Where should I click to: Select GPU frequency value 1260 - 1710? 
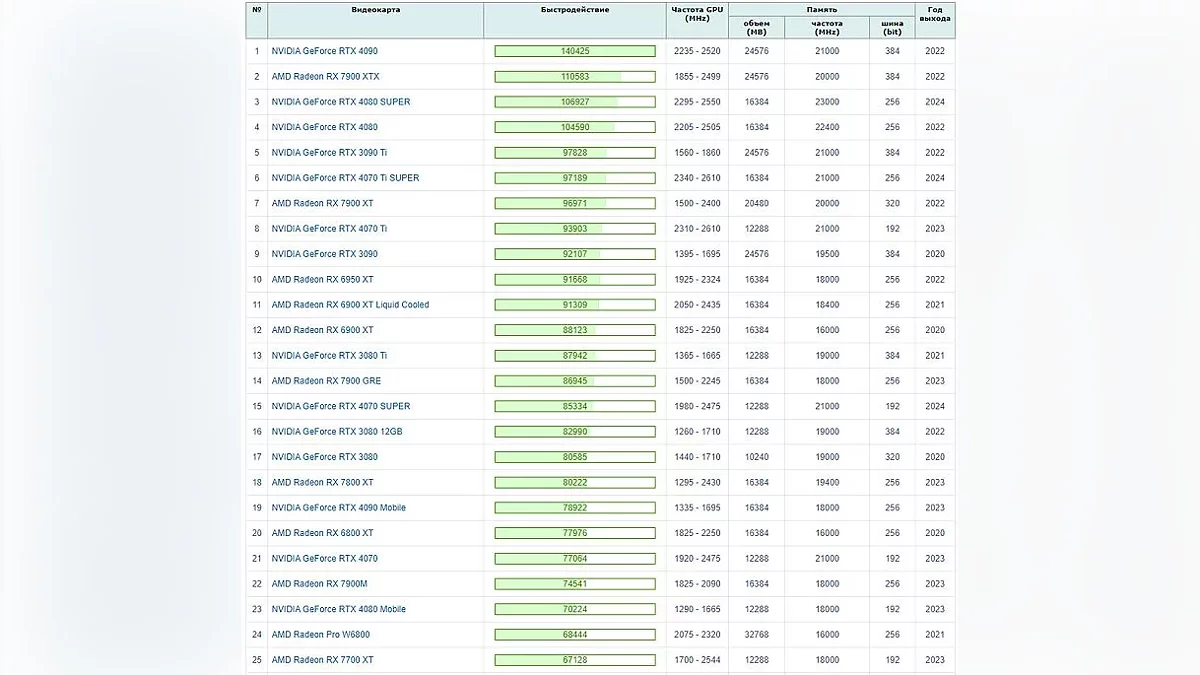[697, 432]
